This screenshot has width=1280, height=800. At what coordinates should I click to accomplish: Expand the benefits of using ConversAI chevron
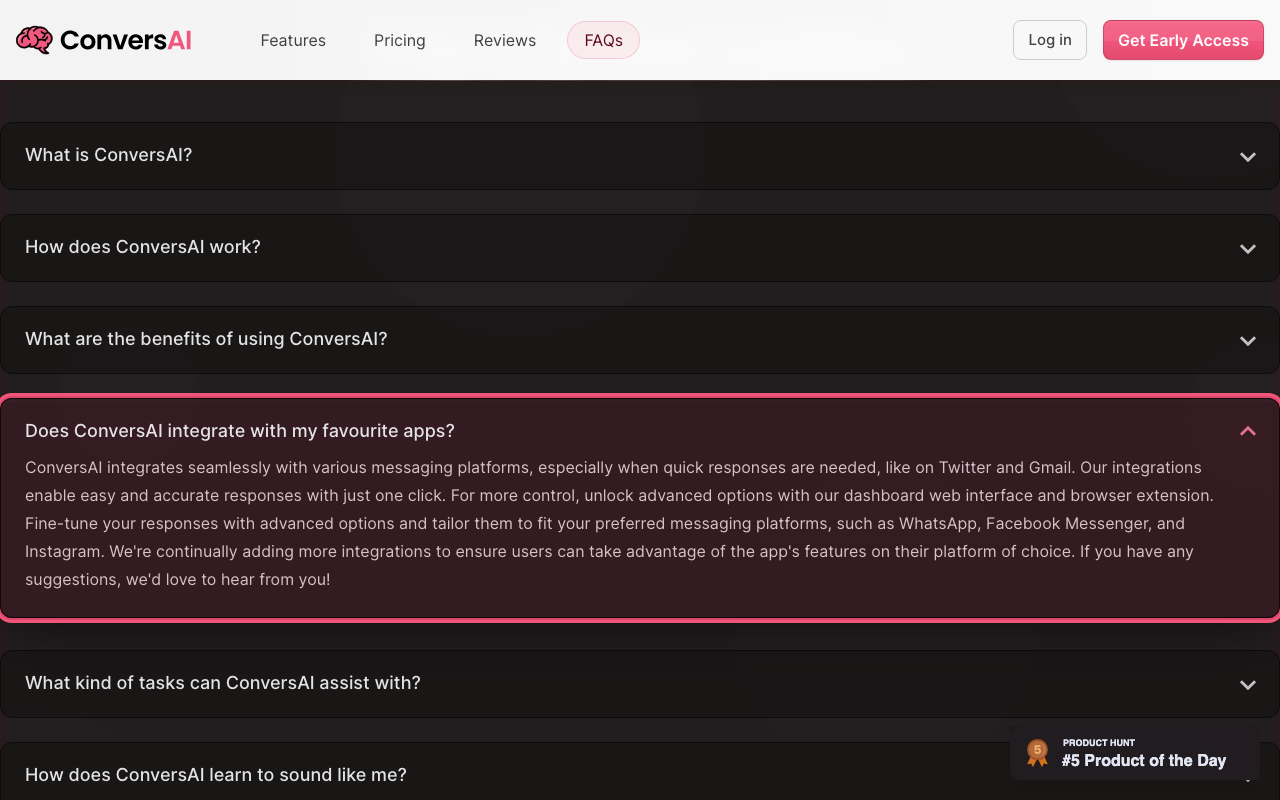pyautogui.click(x=1248, y=341)
